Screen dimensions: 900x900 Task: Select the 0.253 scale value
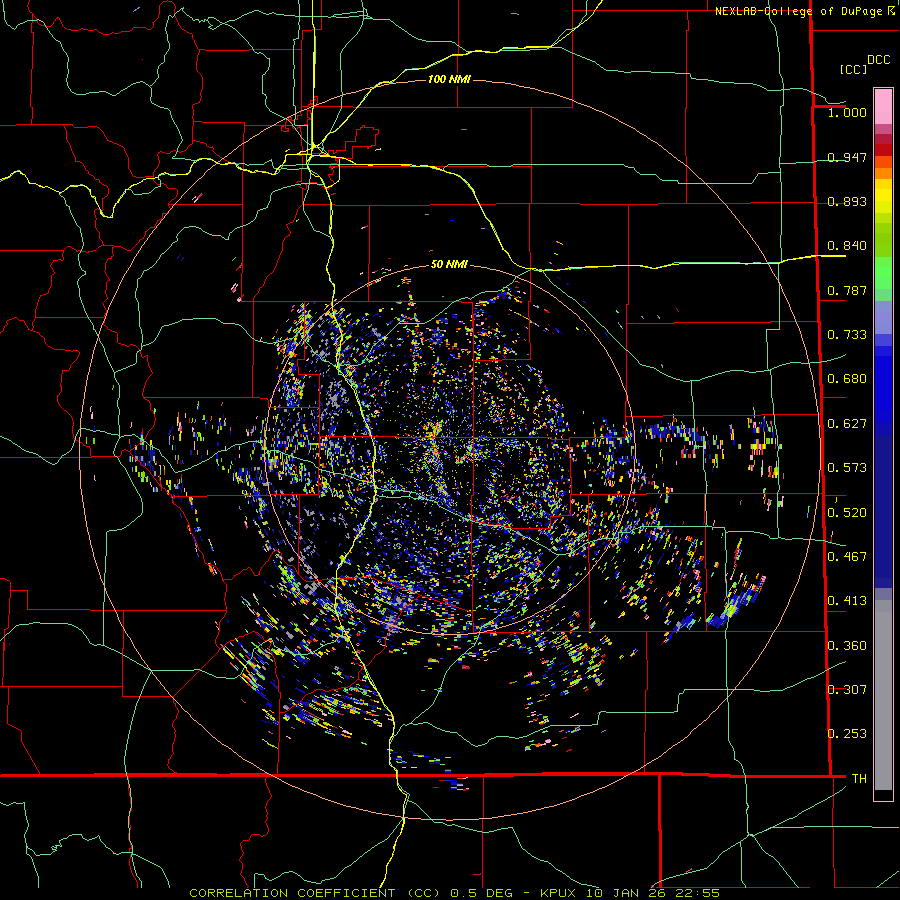coord(847,734)
